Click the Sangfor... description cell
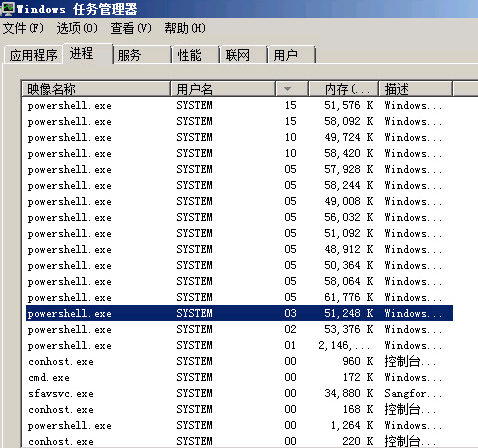Viewport: 478px width, 448px height. coord(413,394)
